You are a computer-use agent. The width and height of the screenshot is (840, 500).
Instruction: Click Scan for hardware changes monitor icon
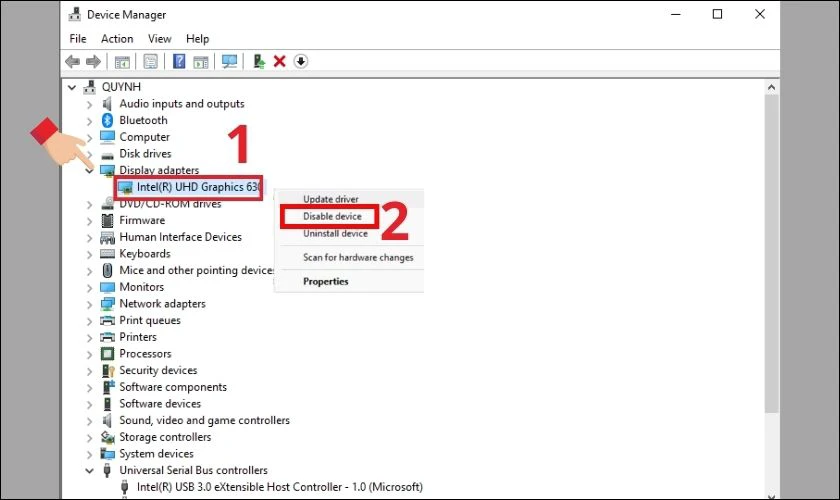click(x=229, y=62)
